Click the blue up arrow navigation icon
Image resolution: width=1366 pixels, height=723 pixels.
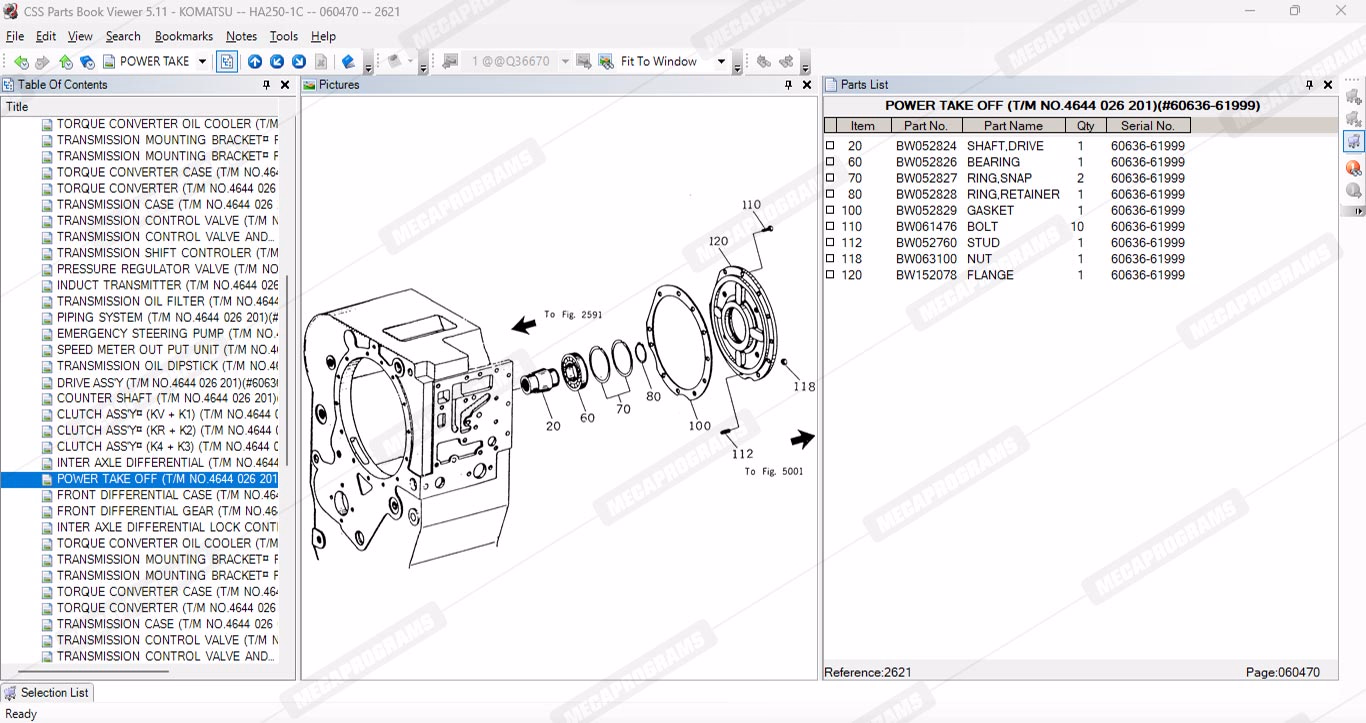click(255, 62)
